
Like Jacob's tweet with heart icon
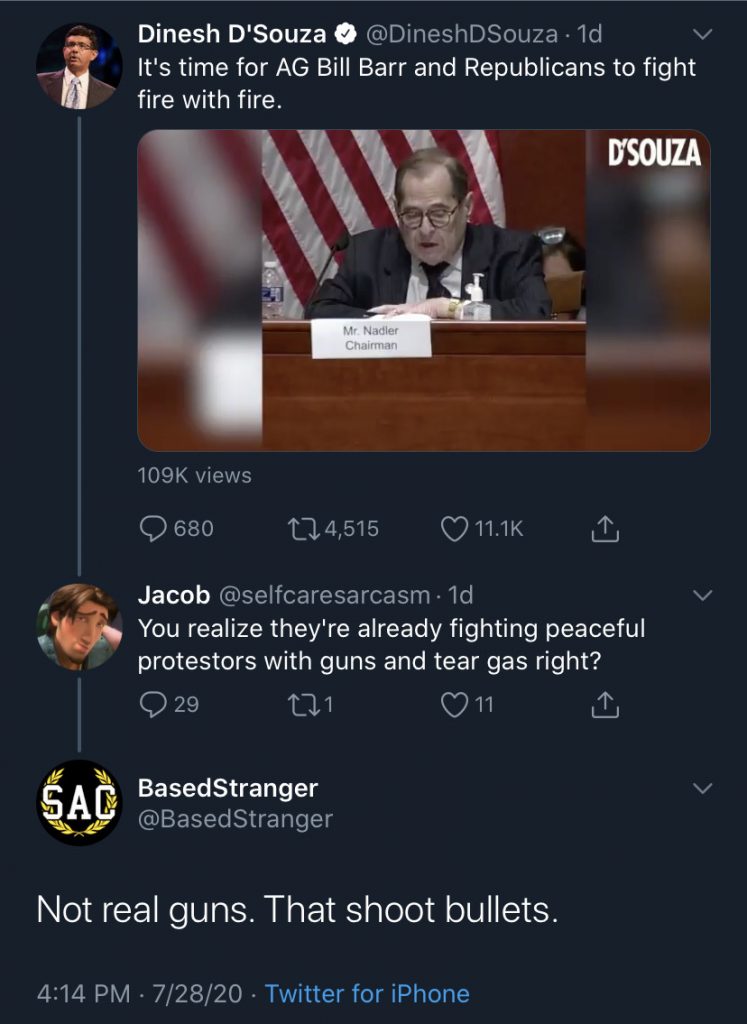[x=455, y=705]
